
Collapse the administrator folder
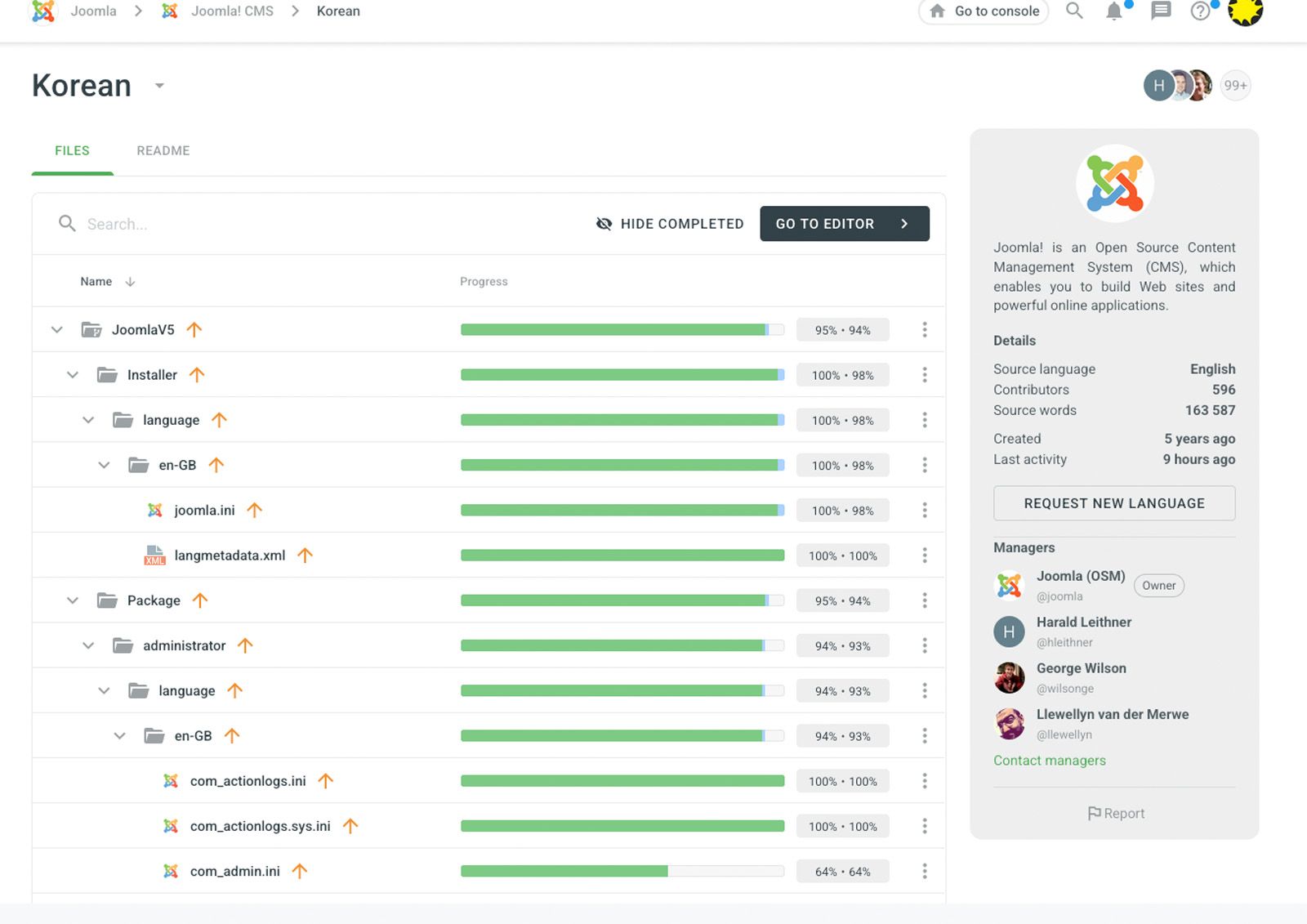[88, 645]
